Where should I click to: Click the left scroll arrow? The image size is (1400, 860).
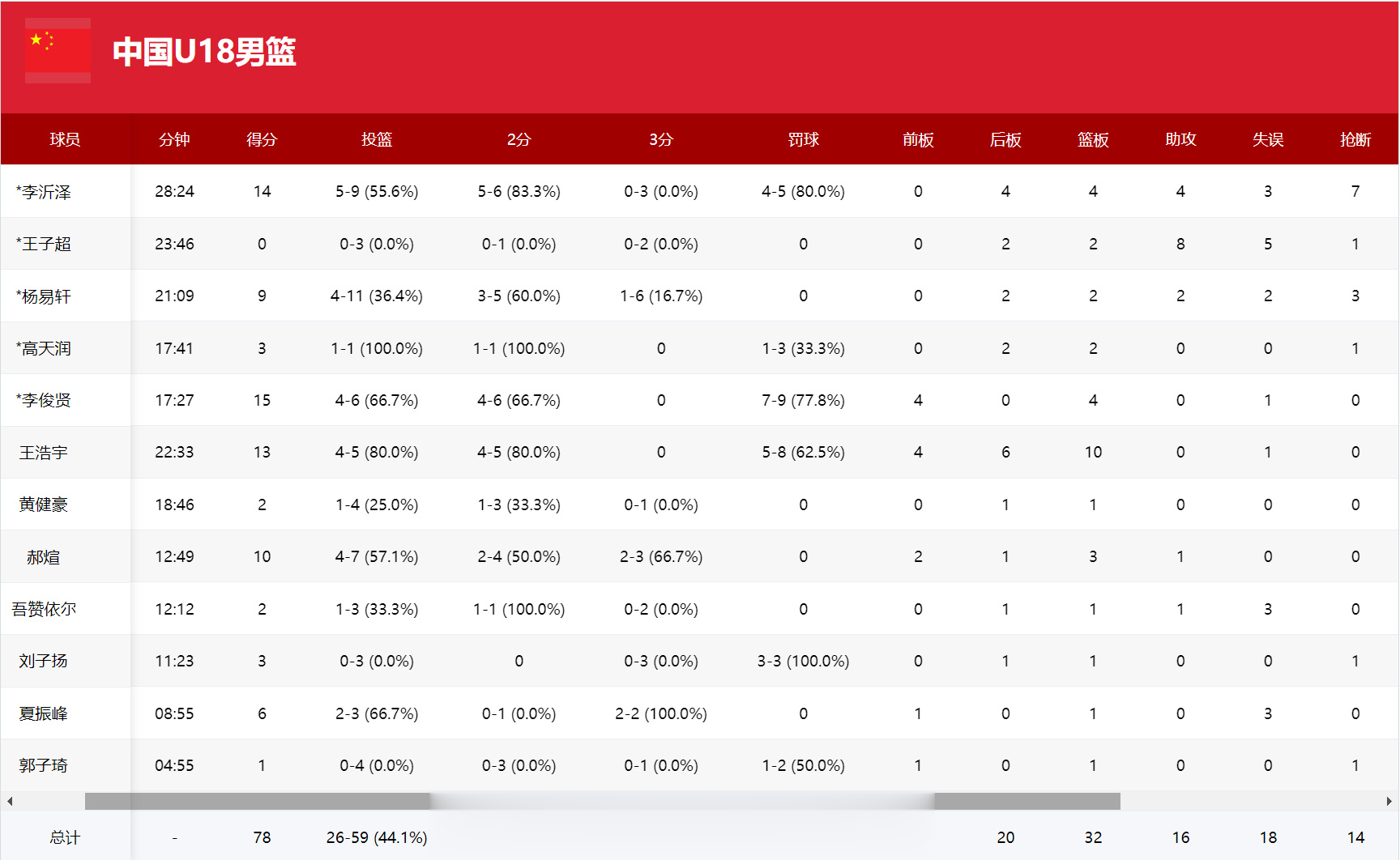[10, 802]
